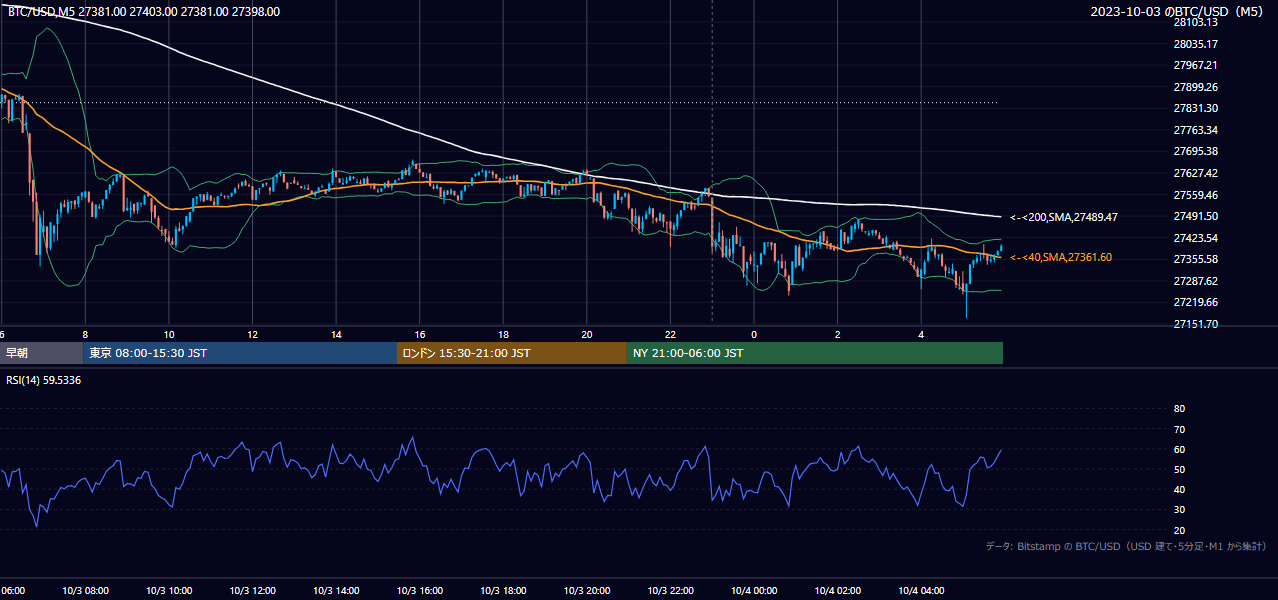This screenshot has width=1278, height=600.
Task: Click price axis label 27491.50
Action: coord(1195,216)
